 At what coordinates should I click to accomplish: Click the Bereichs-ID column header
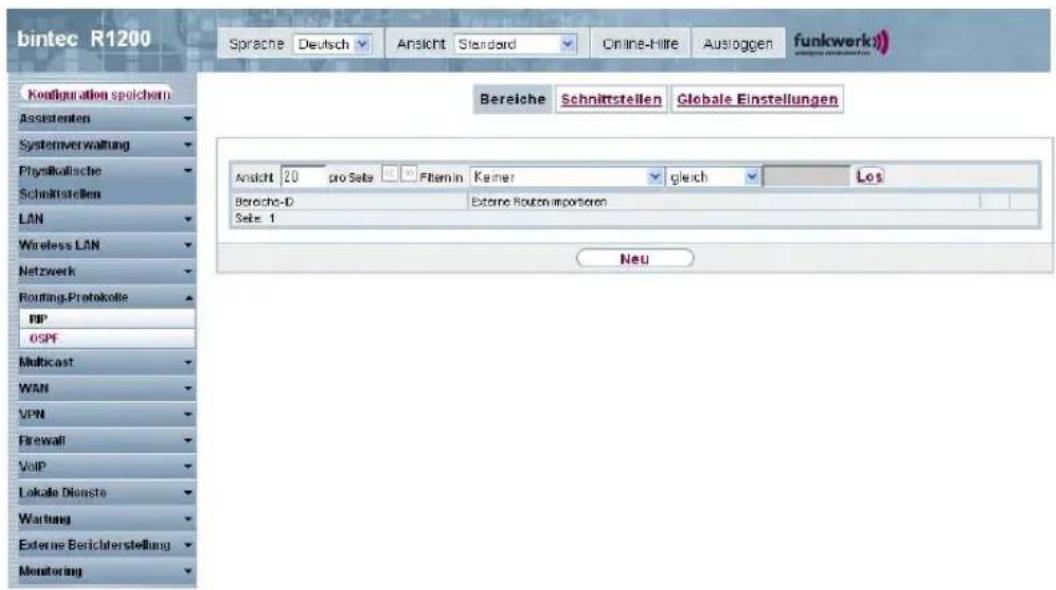click(x=264, y=201)
